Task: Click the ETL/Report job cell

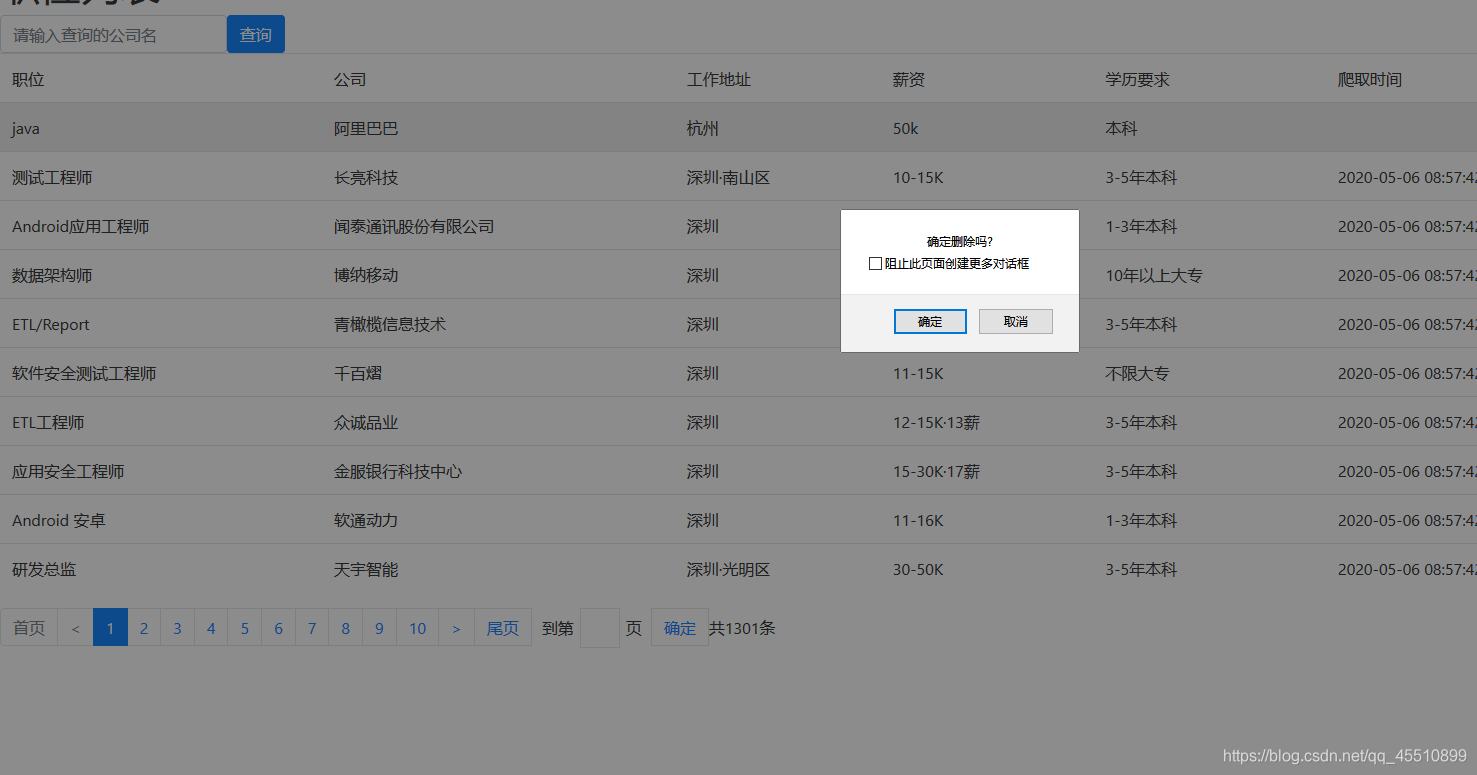Action: coord(51,324)
